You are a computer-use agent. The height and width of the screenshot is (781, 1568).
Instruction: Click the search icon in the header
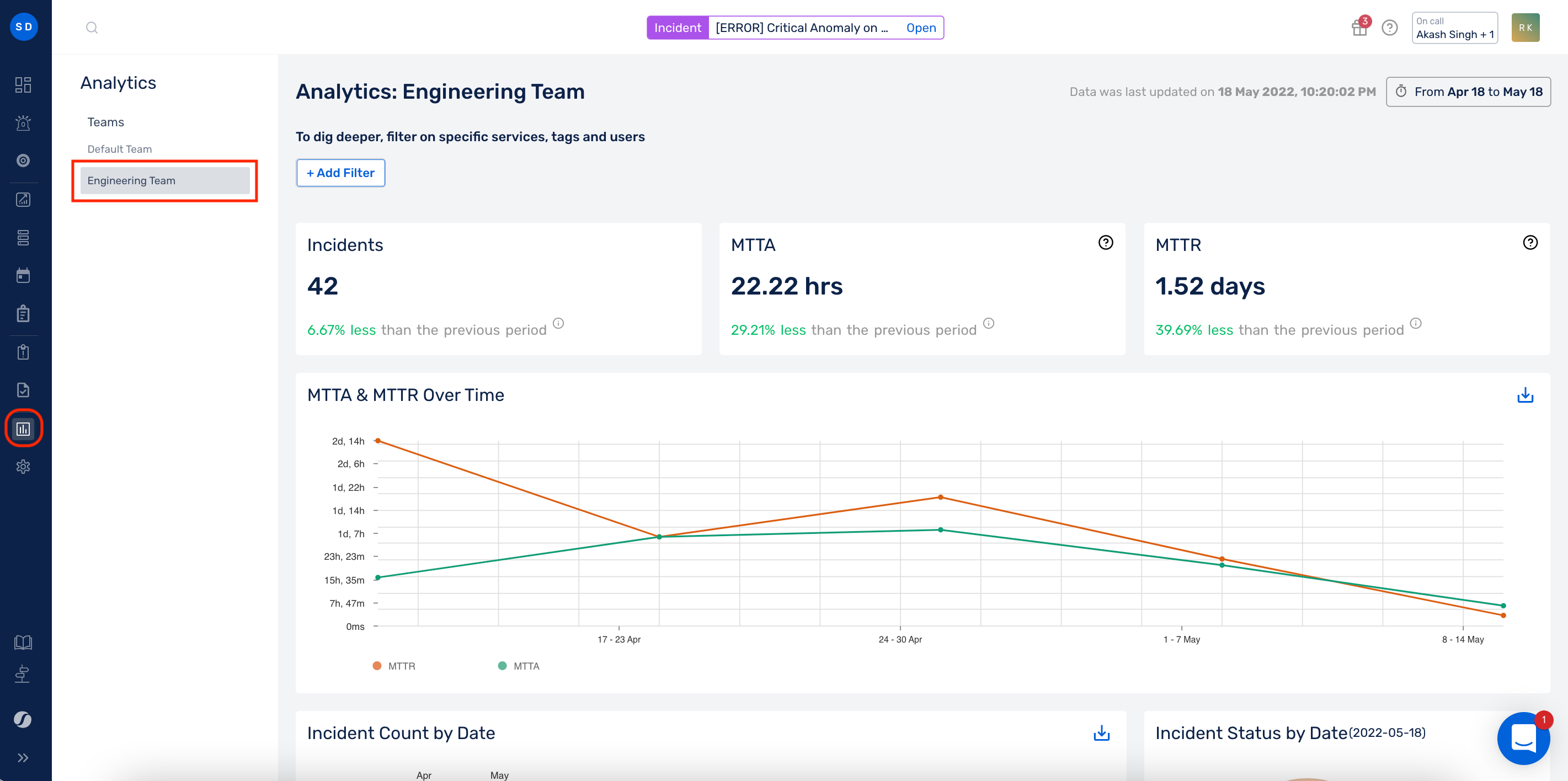(x=92, y=28)
